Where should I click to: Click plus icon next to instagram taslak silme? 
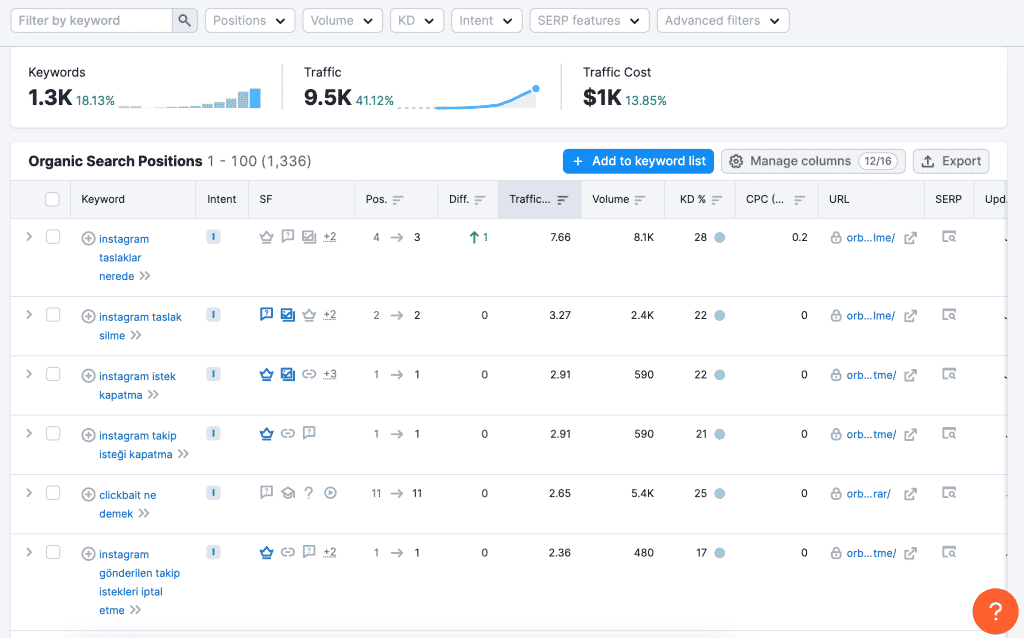point(88,317)
